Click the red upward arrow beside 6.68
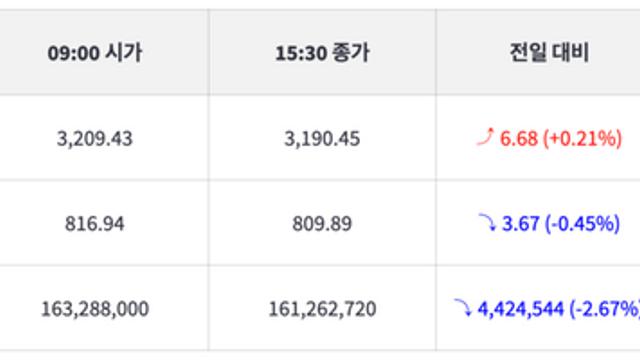The width and height of the screenshot is (640, 360). [485, 136]
